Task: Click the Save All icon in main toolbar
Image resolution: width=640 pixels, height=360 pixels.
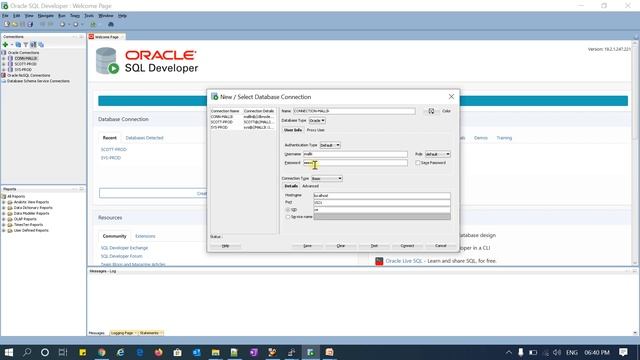Action: [x=30, y=24]
